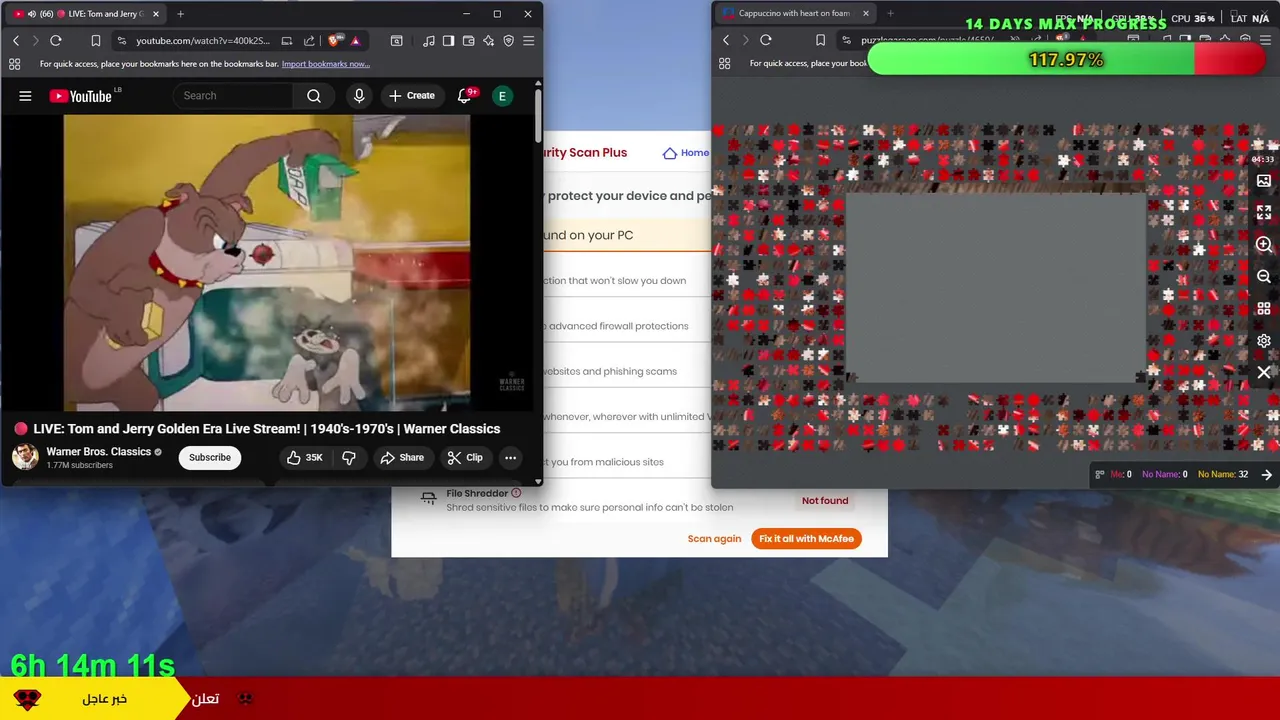The image size is (1280, 720).
Task: Arrange puzzle pieces with grid icon
Action: pos(1264,309)
